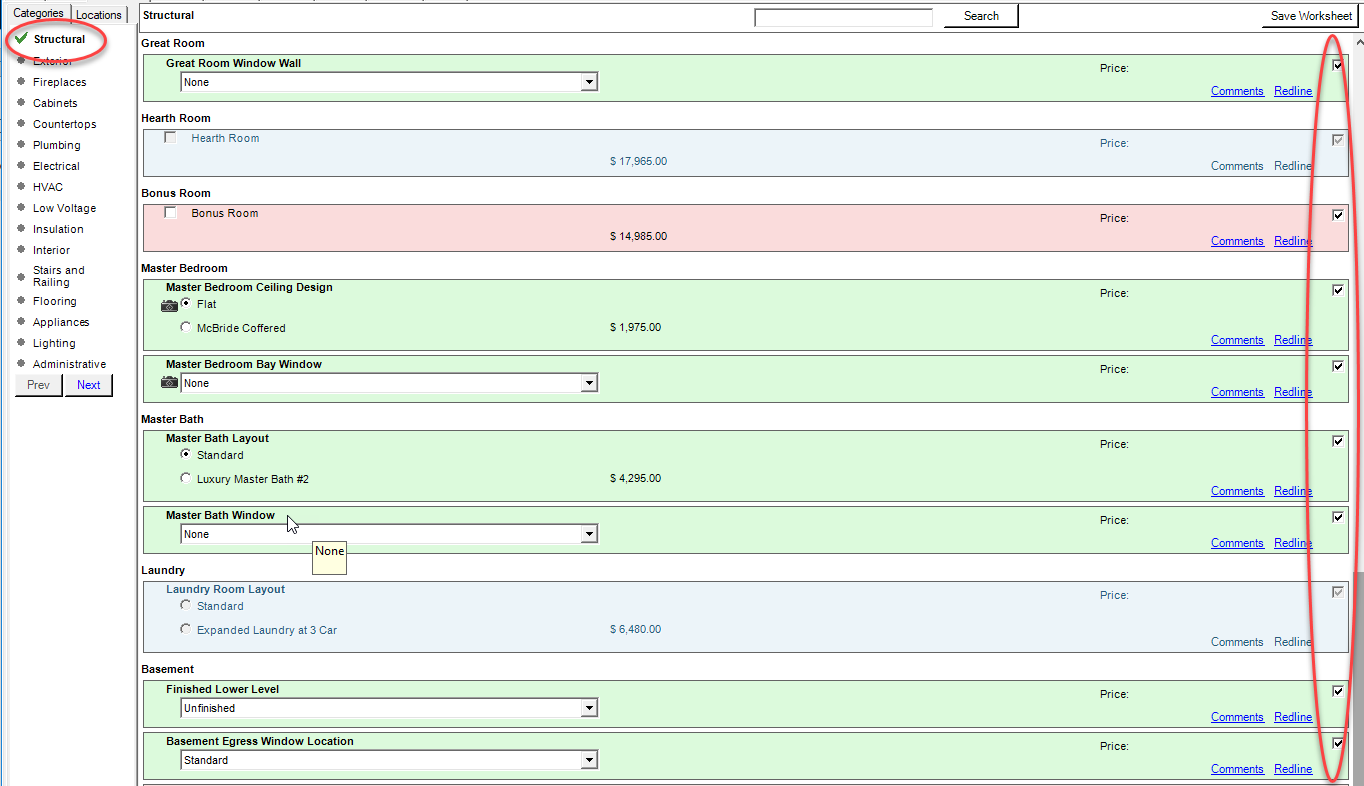The width and height of the screenshot is (1364, 786).
Task: Toggle right-side checkbox for Master Bath Layout
Action: point(1338,441)
